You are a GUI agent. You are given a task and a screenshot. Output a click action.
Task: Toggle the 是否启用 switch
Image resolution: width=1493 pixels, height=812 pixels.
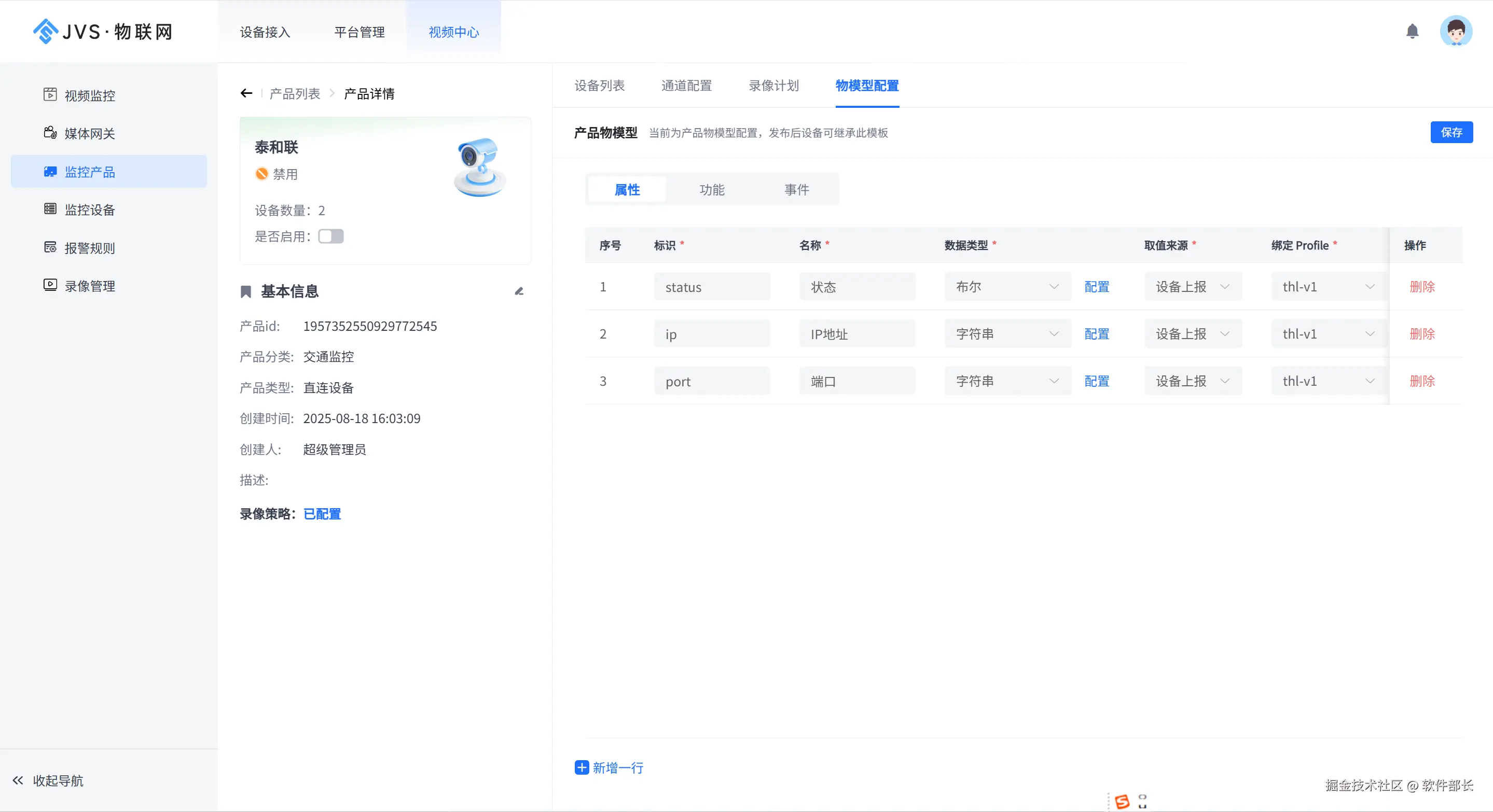click(x=330, y=236)
